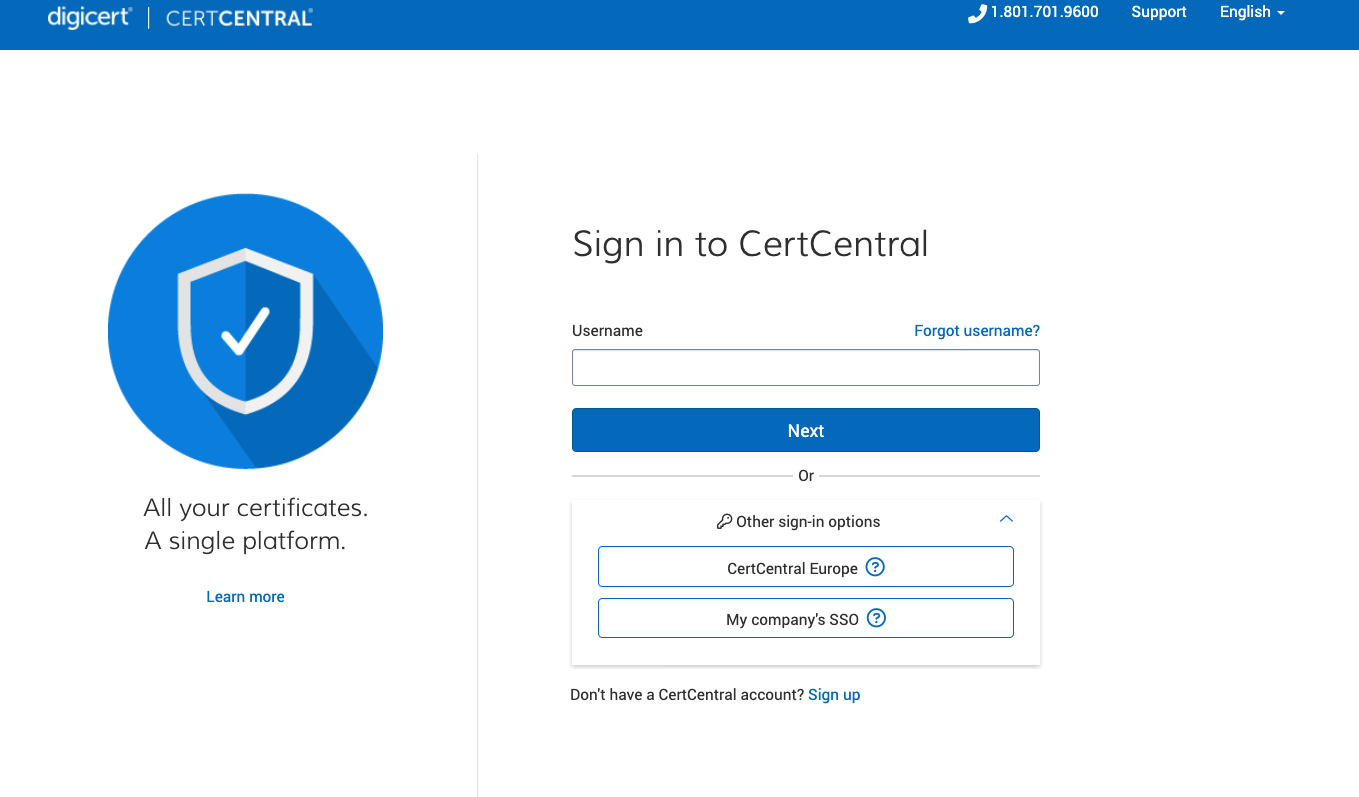
Task: Click the chevron arrow beside English
Action: coord(1281,13)
